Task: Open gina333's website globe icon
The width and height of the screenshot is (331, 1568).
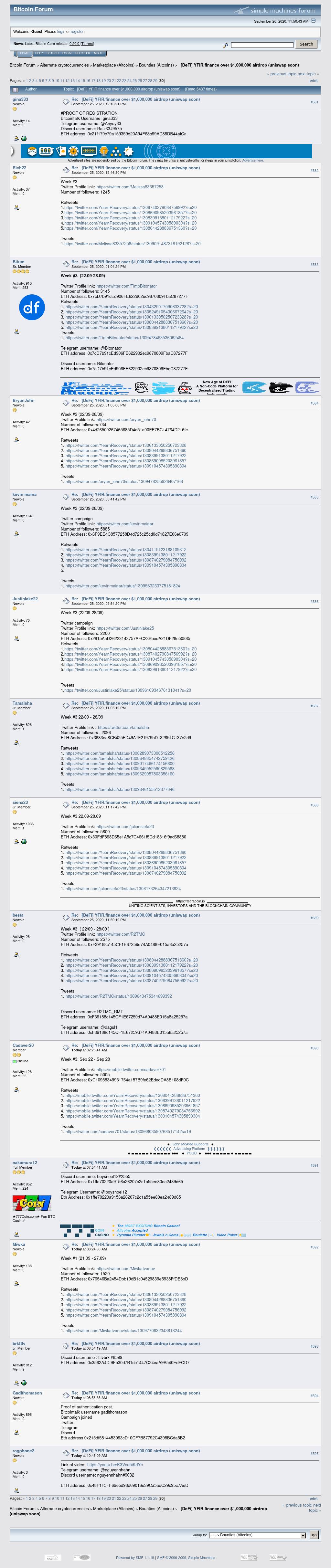Action: tap(24, 139)
